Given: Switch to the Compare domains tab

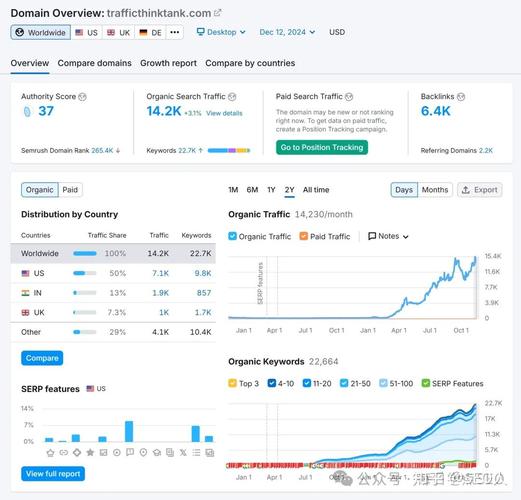Looking at the screenshot, I should point(95,63).
